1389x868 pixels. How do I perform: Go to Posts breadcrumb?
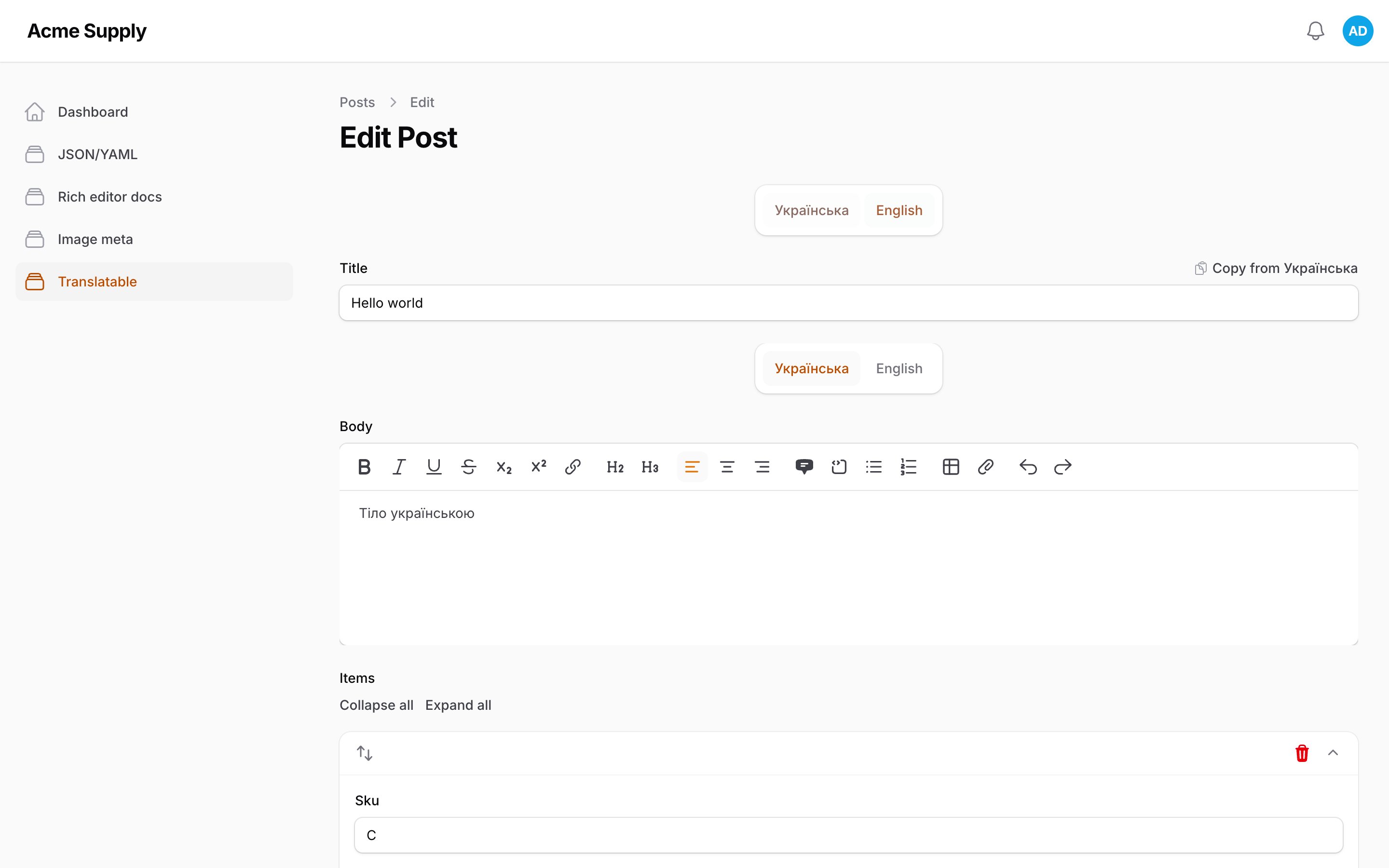357,102
